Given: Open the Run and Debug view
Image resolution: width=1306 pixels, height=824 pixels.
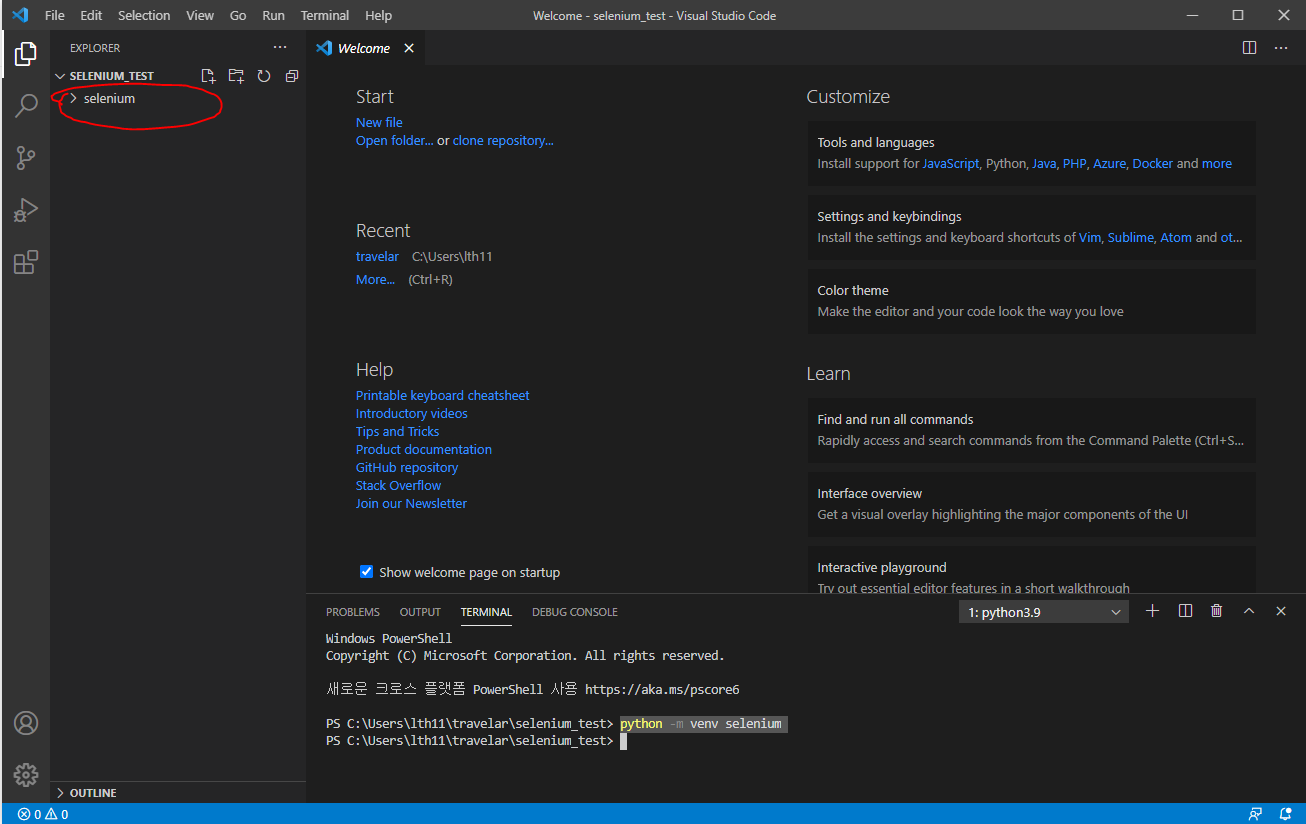Looking at the screenshot, I should [26, 210].
